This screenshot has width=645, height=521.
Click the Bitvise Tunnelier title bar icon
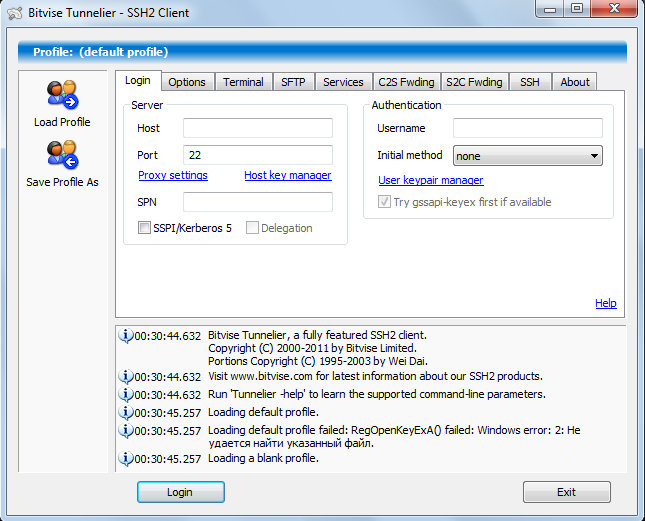coord(15,13)
